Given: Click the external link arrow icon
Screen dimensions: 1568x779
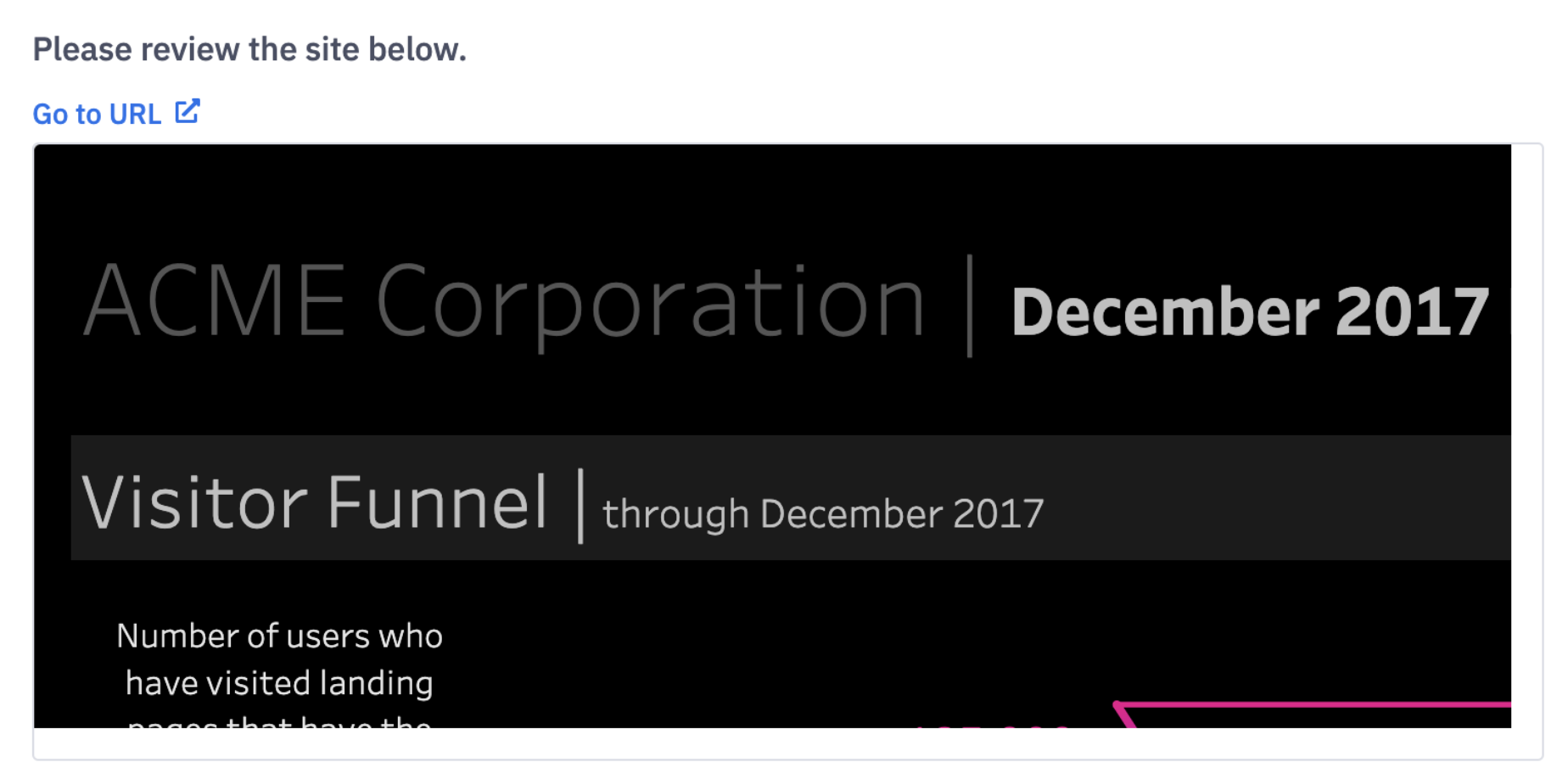Looking at the screenshot, I should click(188, 111).
